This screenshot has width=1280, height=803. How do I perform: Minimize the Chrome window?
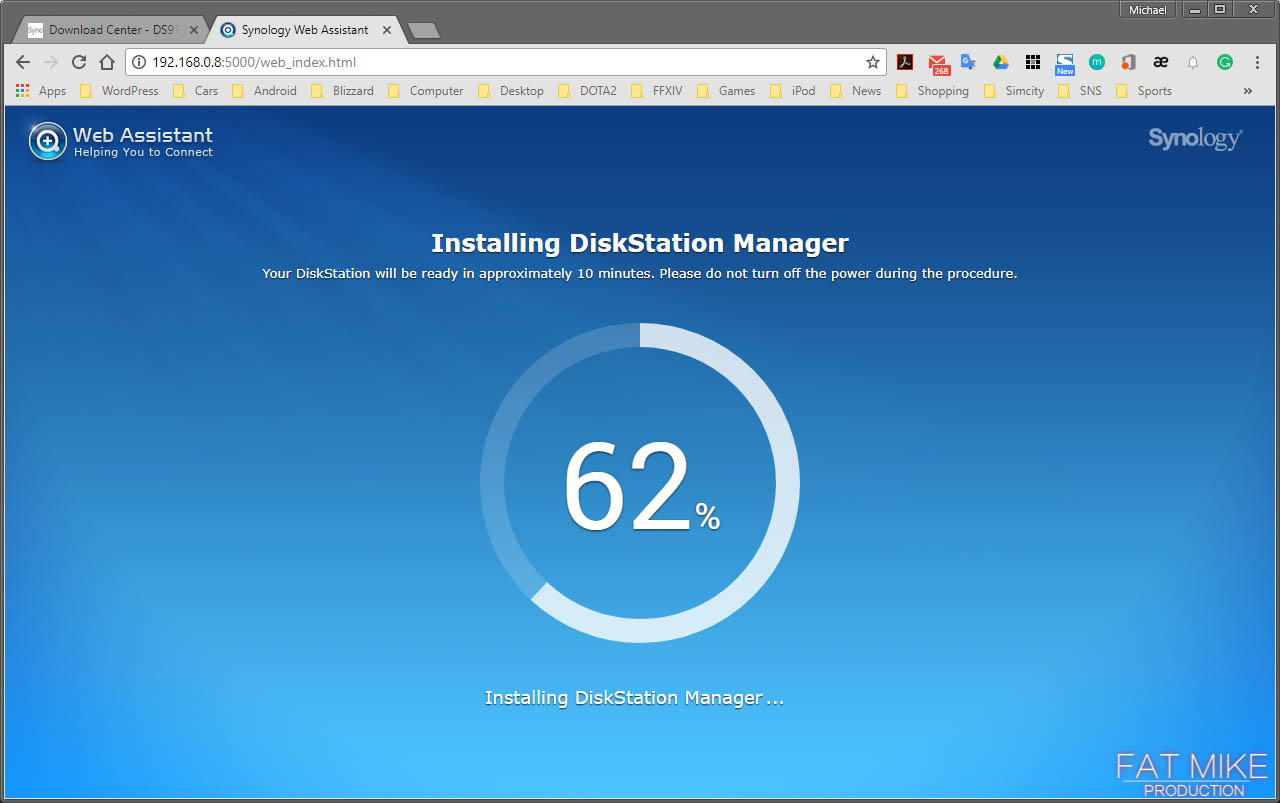click(x=1195, y=9)
